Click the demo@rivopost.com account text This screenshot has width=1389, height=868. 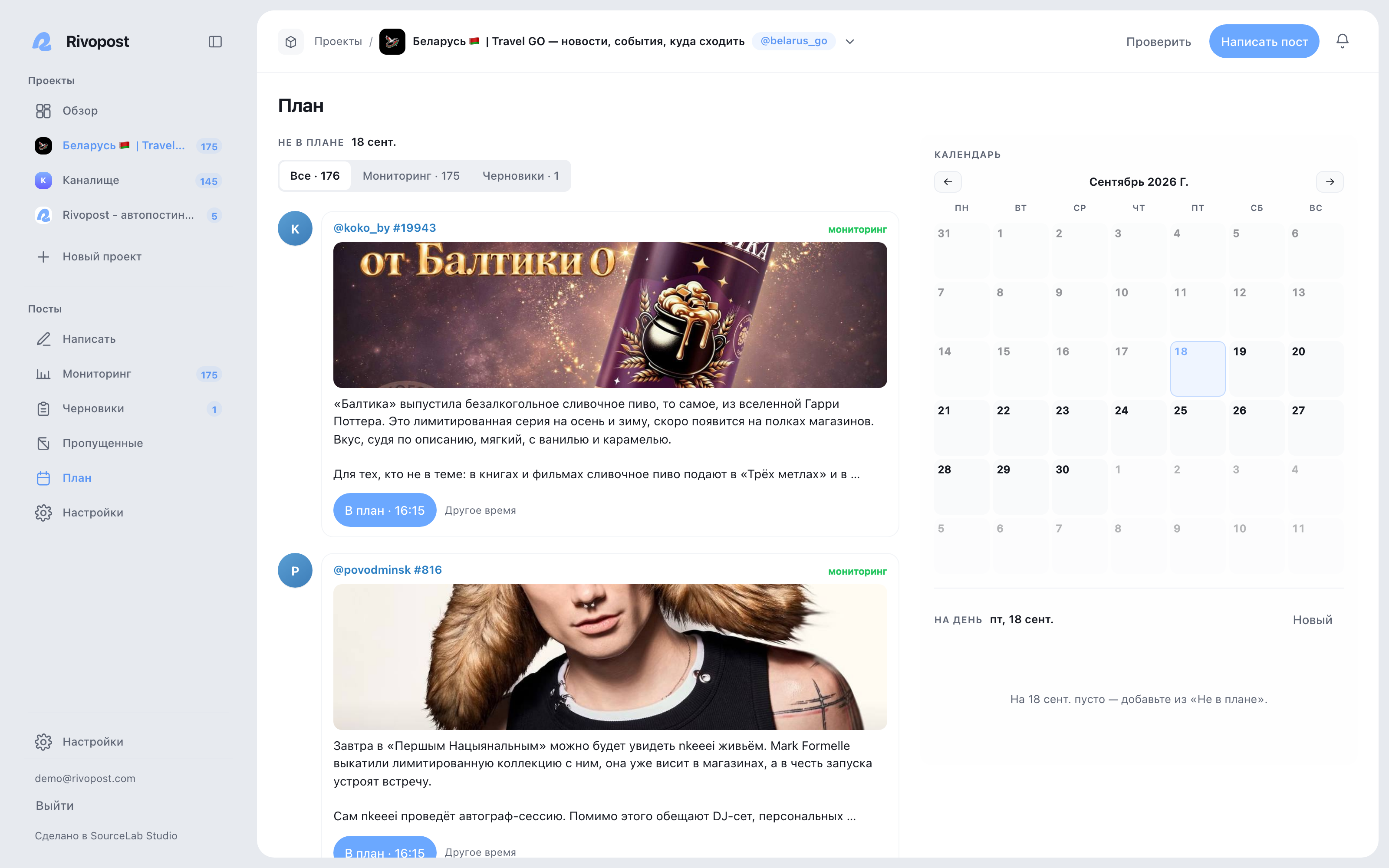85,779
